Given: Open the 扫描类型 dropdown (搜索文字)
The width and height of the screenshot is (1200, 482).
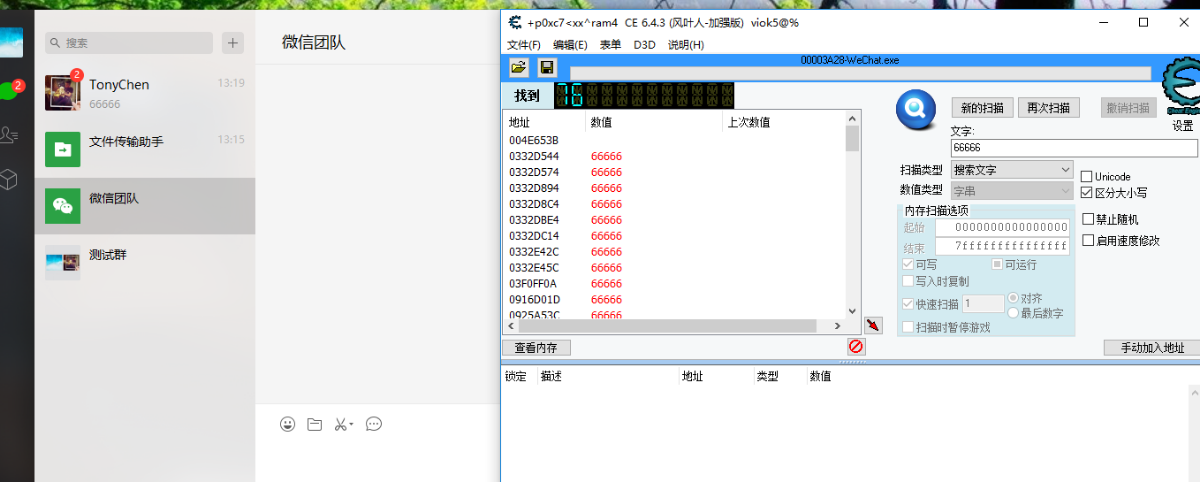Looking at the screenshot, I should 1012,170.
